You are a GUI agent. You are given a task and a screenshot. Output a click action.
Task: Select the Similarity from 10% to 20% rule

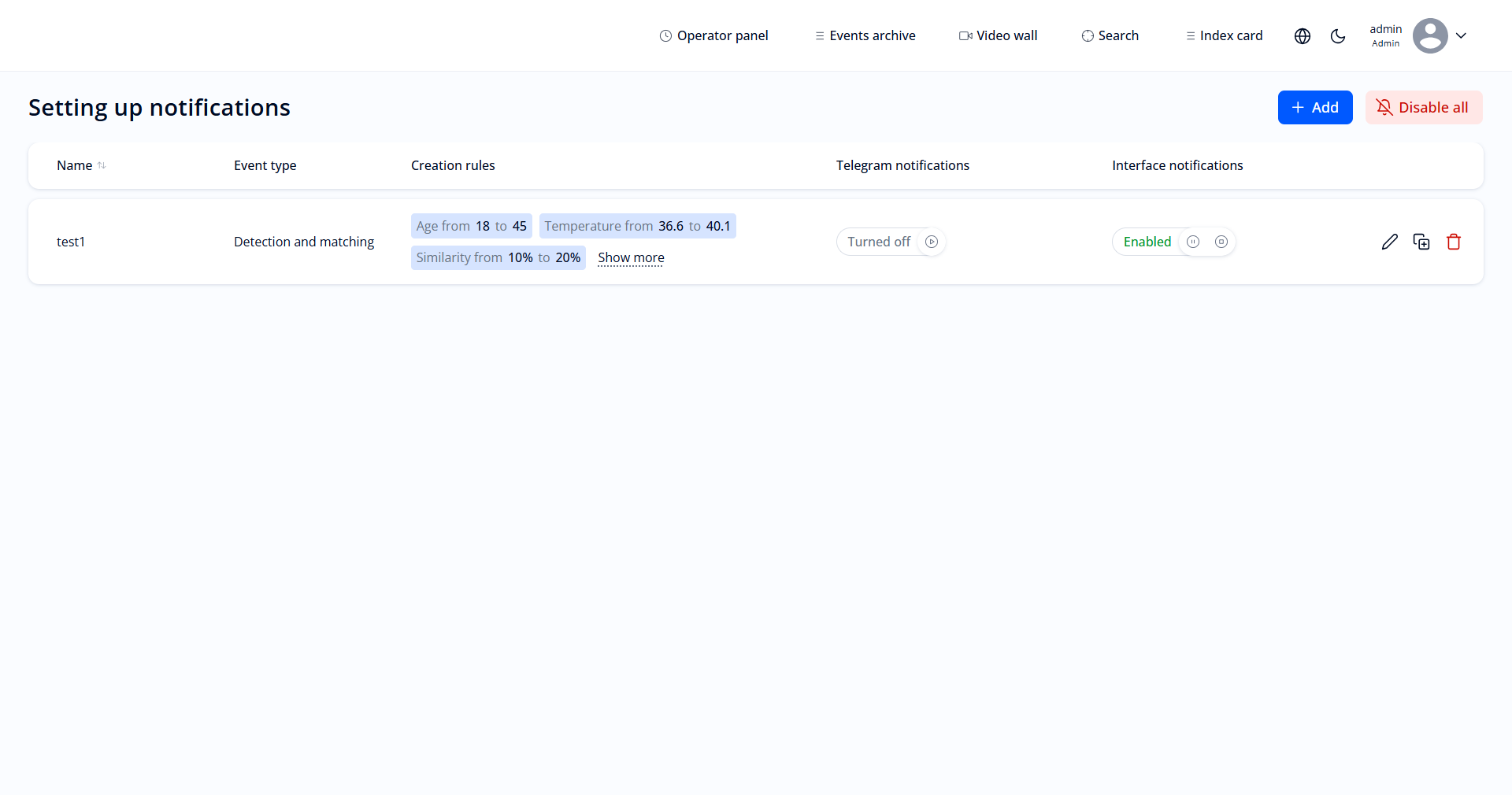(x=498, y=257)
